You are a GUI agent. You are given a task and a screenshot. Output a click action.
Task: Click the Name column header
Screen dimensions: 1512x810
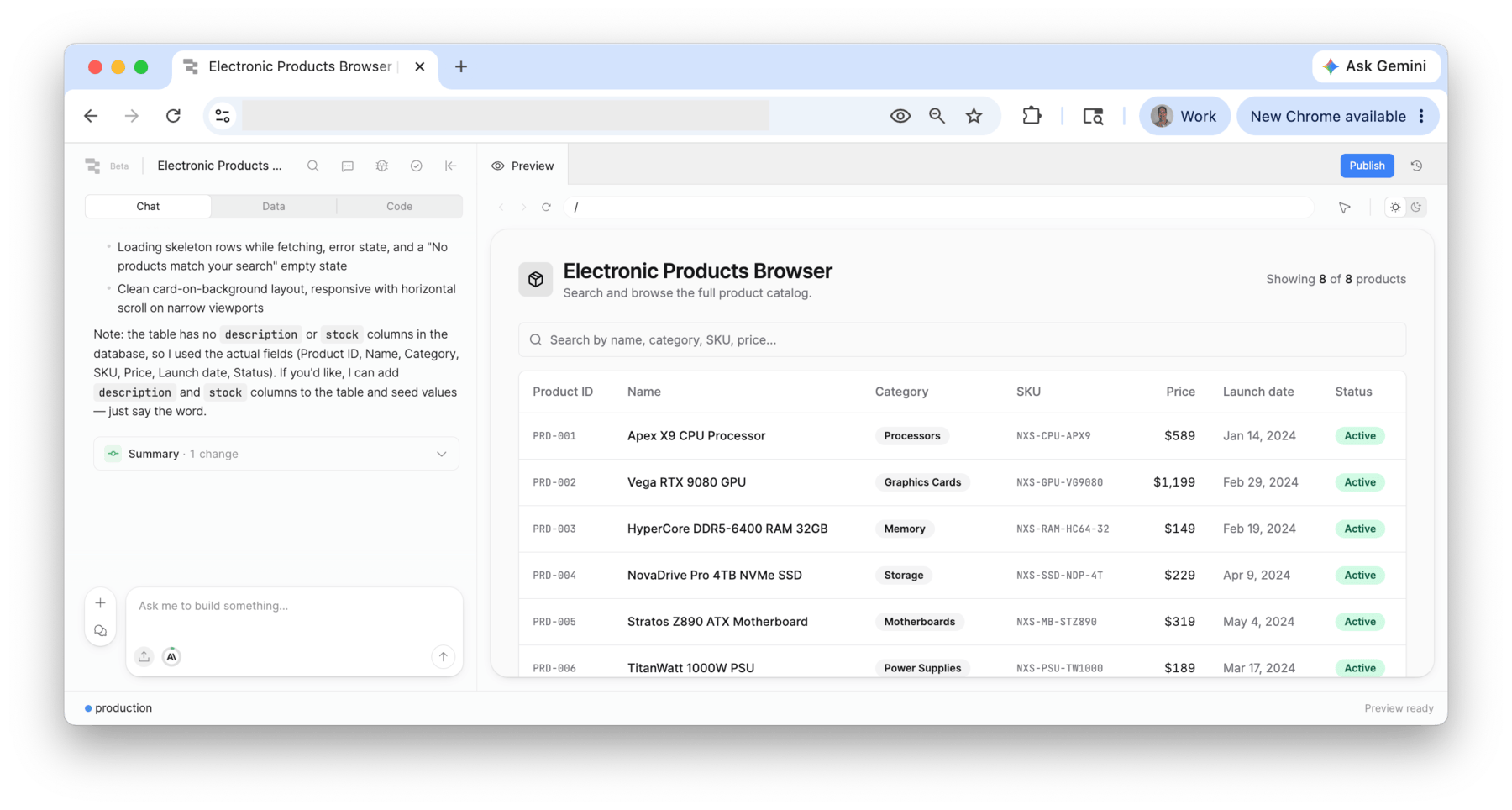(x=643, y=392)
